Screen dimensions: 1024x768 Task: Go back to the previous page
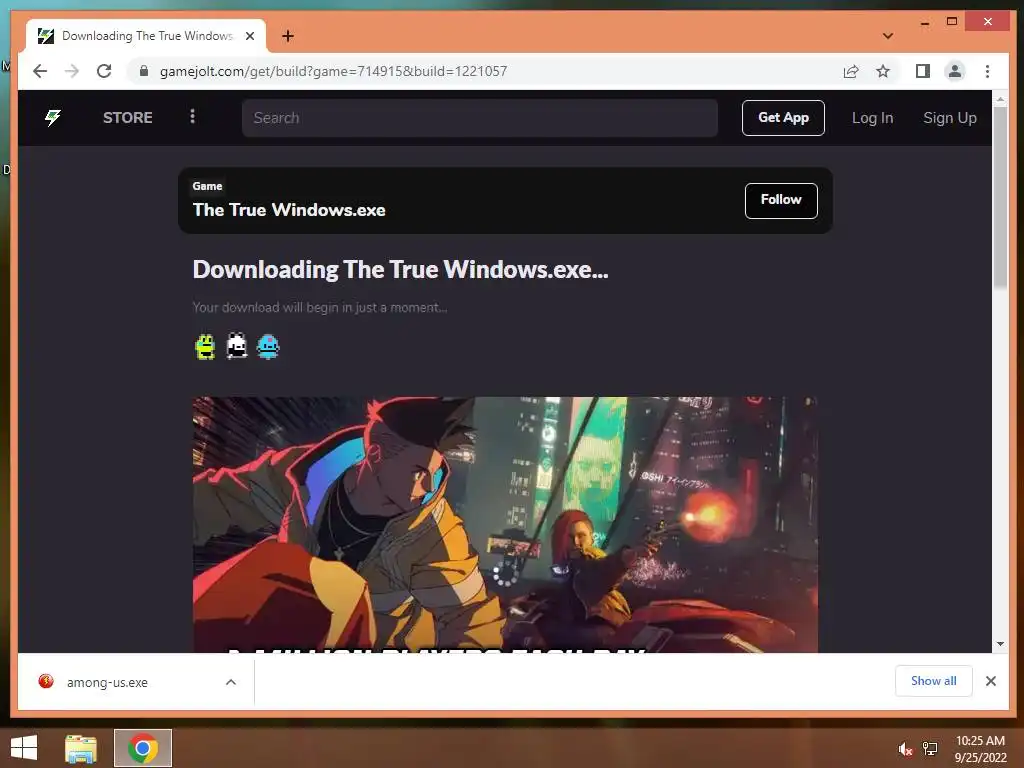click(40, 71)
